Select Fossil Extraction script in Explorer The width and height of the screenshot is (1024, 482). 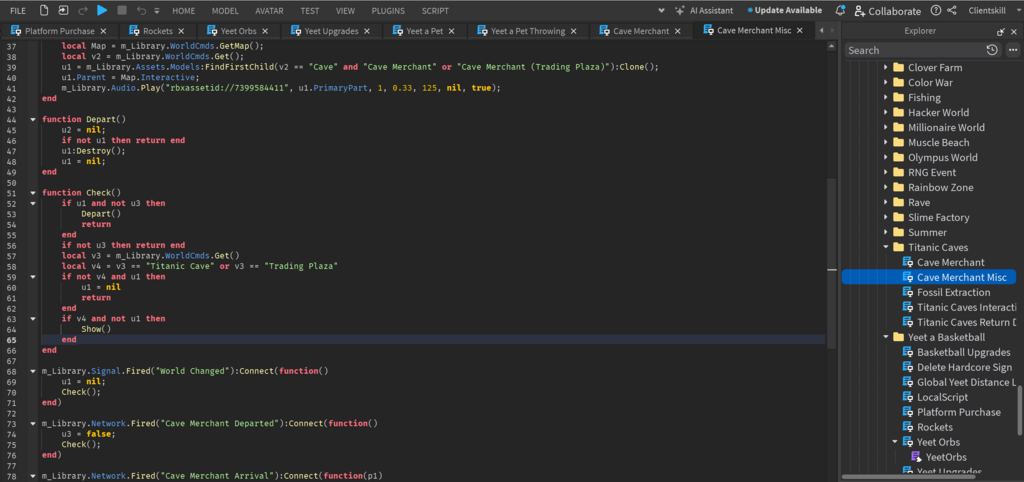tap(953, 292)
